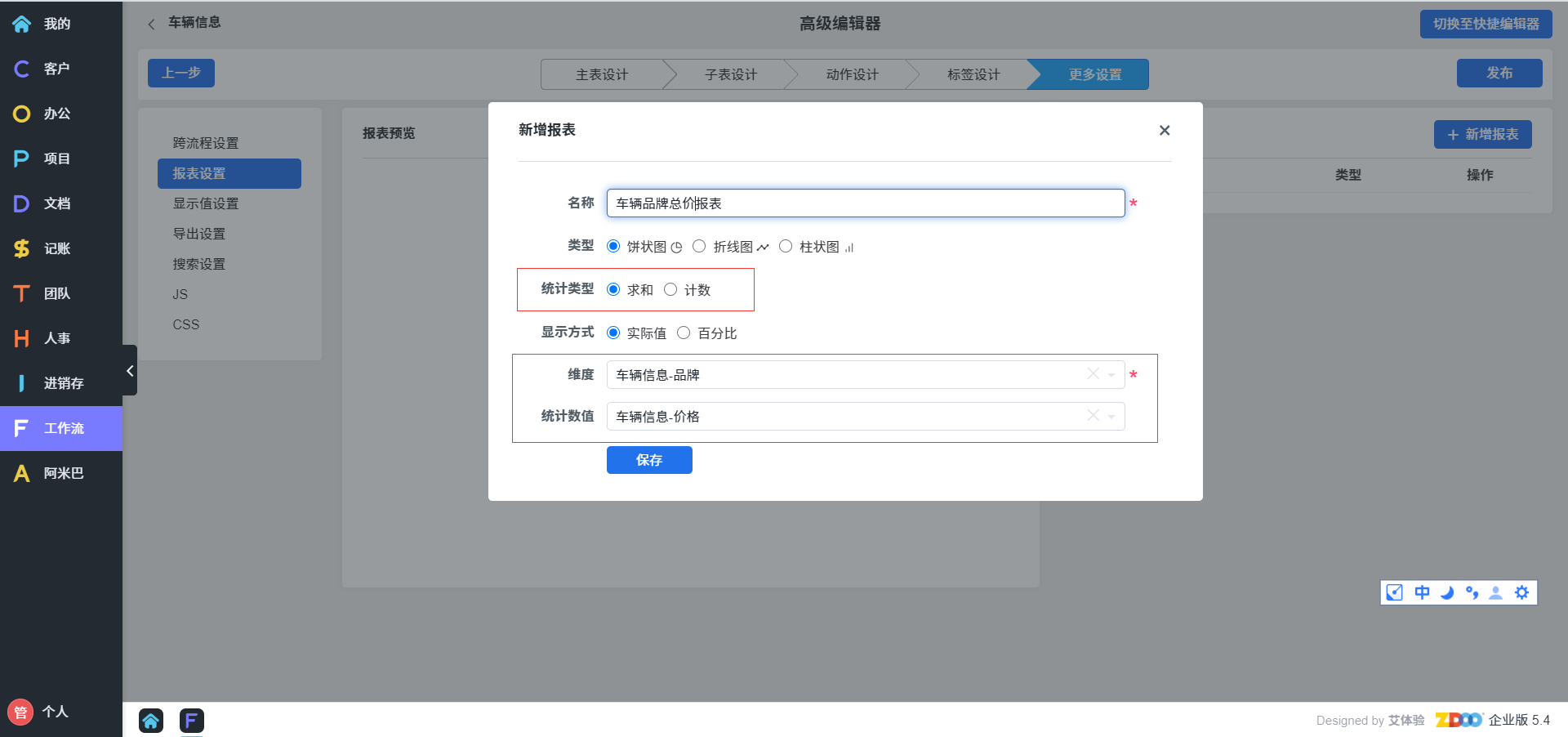Click the F workflow icon in bottom bar
Viewport: 1568px width, 737px height.
[x=191, y=720]
